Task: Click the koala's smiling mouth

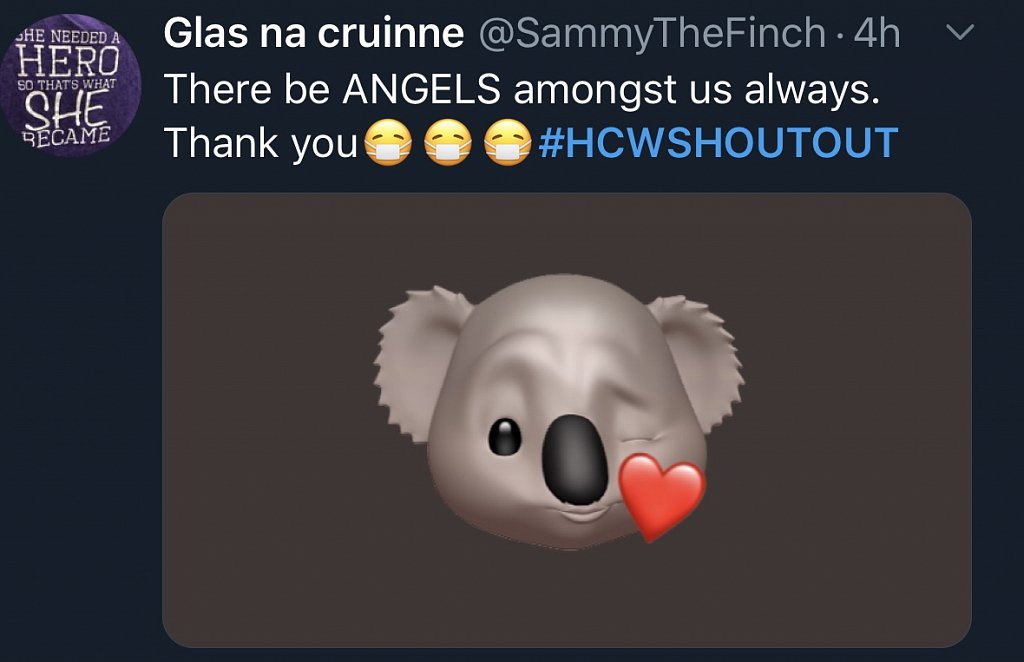Action: point(583,511)
